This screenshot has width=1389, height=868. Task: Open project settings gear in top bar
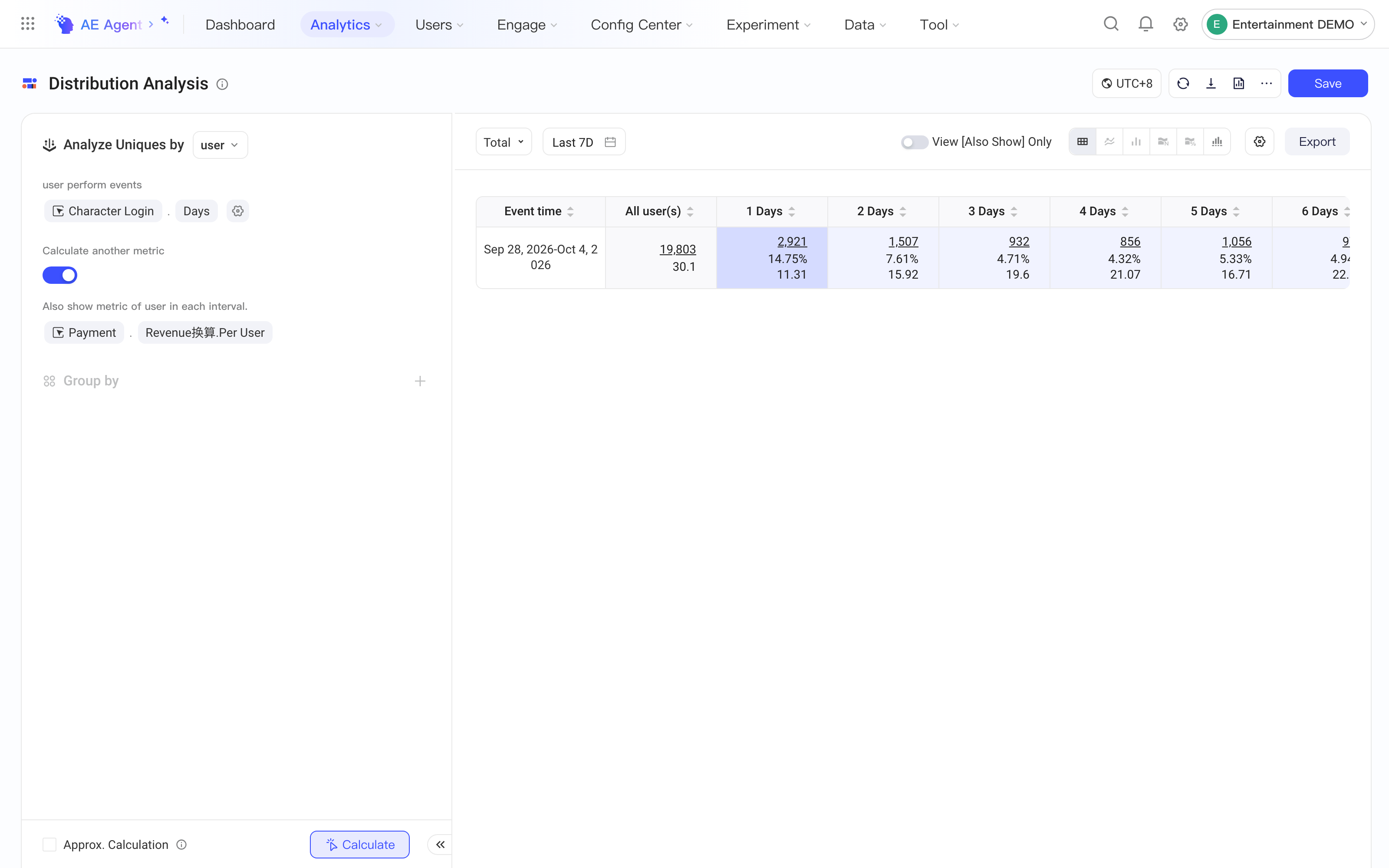[x=1180, y=24]
